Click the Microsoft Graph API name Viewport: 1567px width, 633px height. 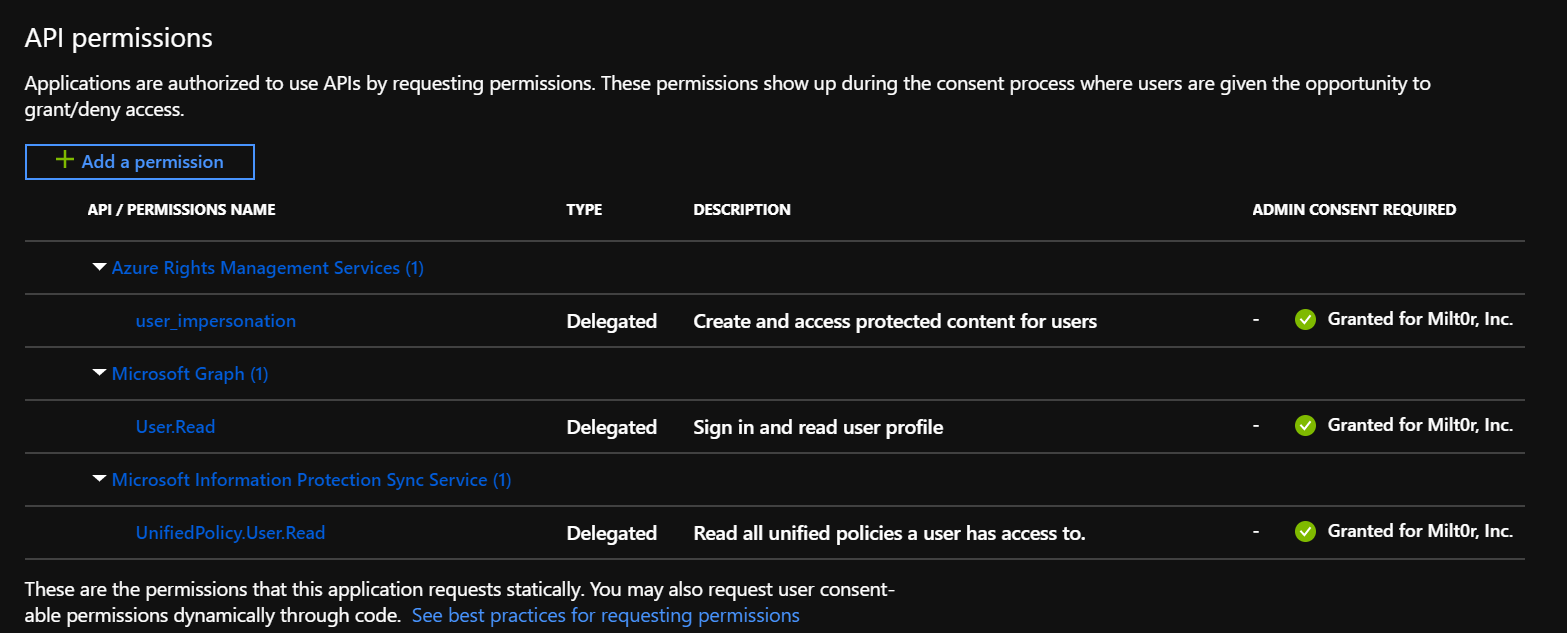189,373
